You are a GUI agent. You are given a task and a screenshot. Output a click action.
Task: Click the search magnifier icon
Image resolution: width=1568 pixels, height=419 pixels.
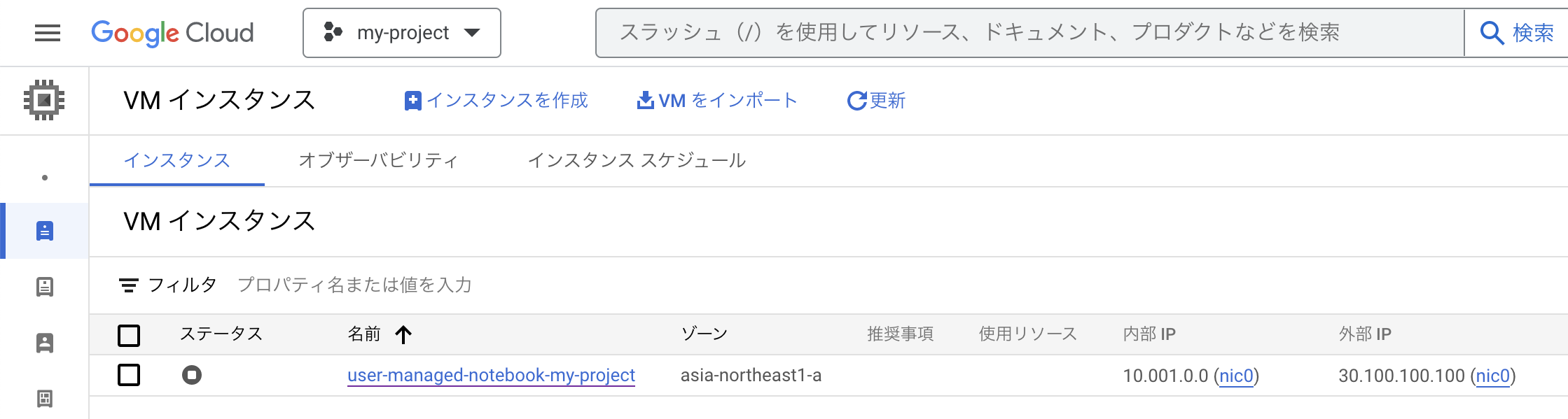click(1491, 33)
